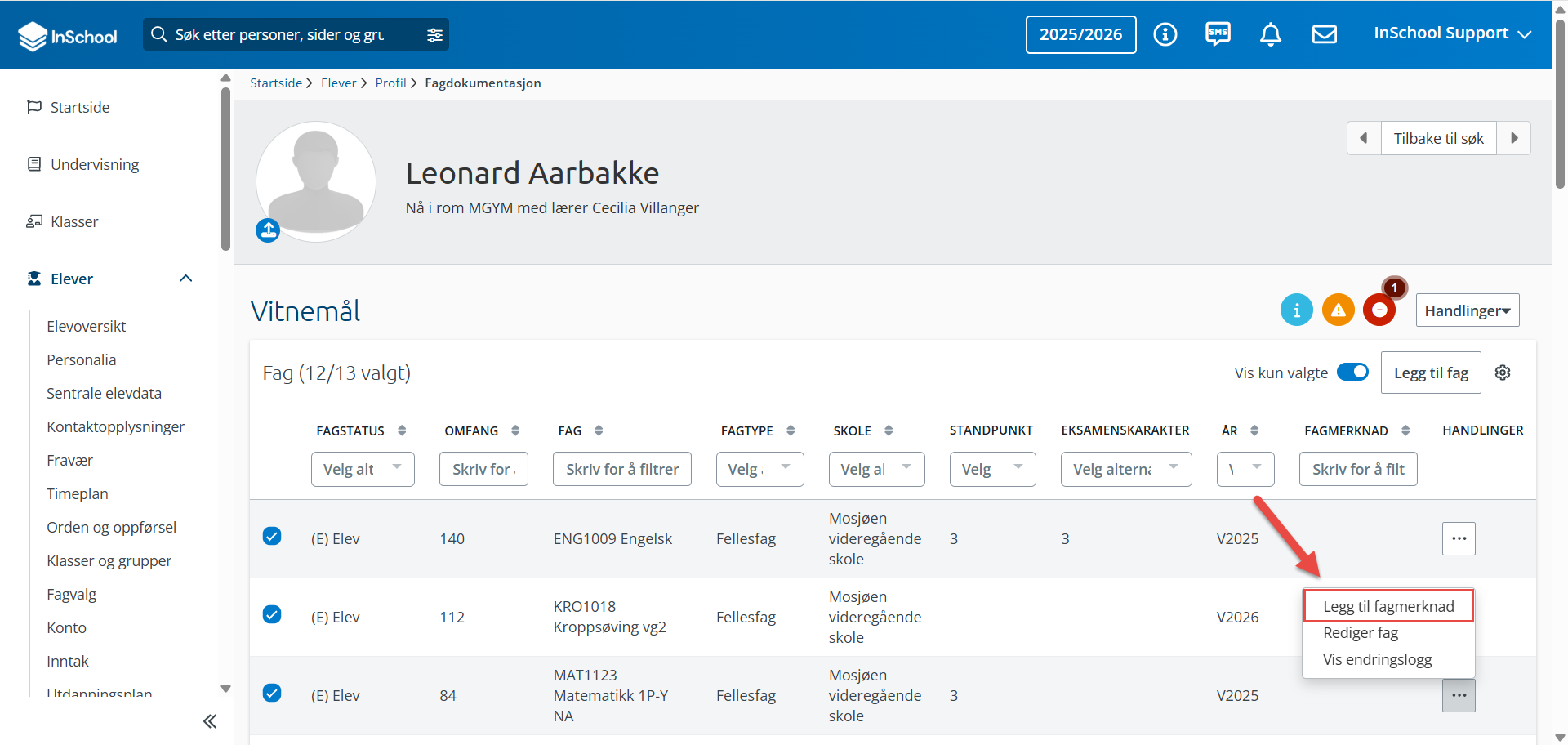Click the orange warning circle

(x=1338, y=310)
